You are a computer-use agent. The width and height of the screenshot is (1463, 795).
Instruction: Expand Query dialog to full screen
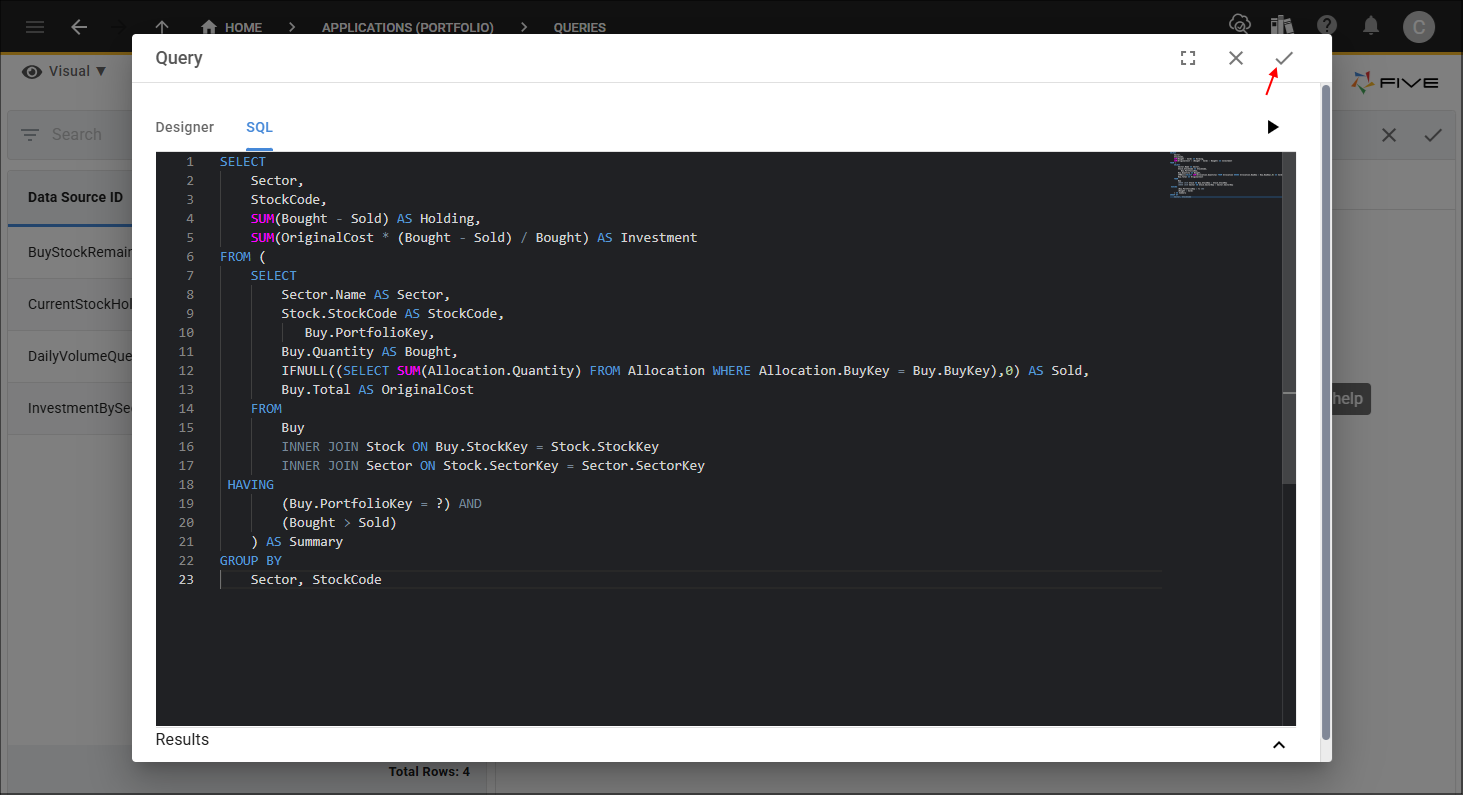(1188, 58)
